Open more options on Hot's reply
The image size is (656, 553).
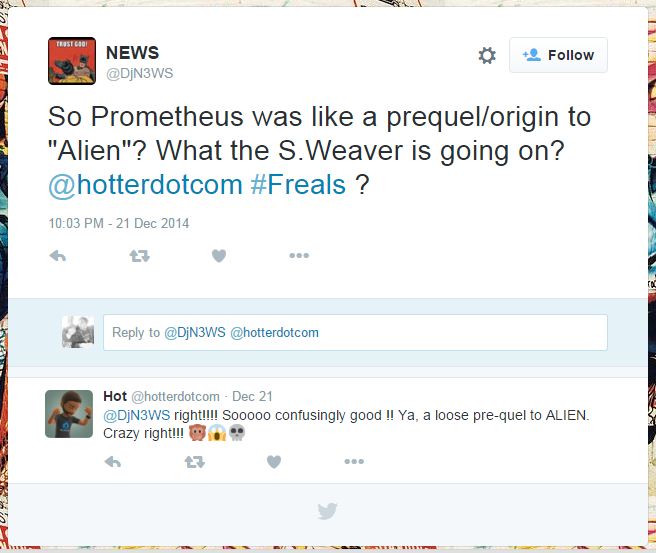(x=354, y=461)
